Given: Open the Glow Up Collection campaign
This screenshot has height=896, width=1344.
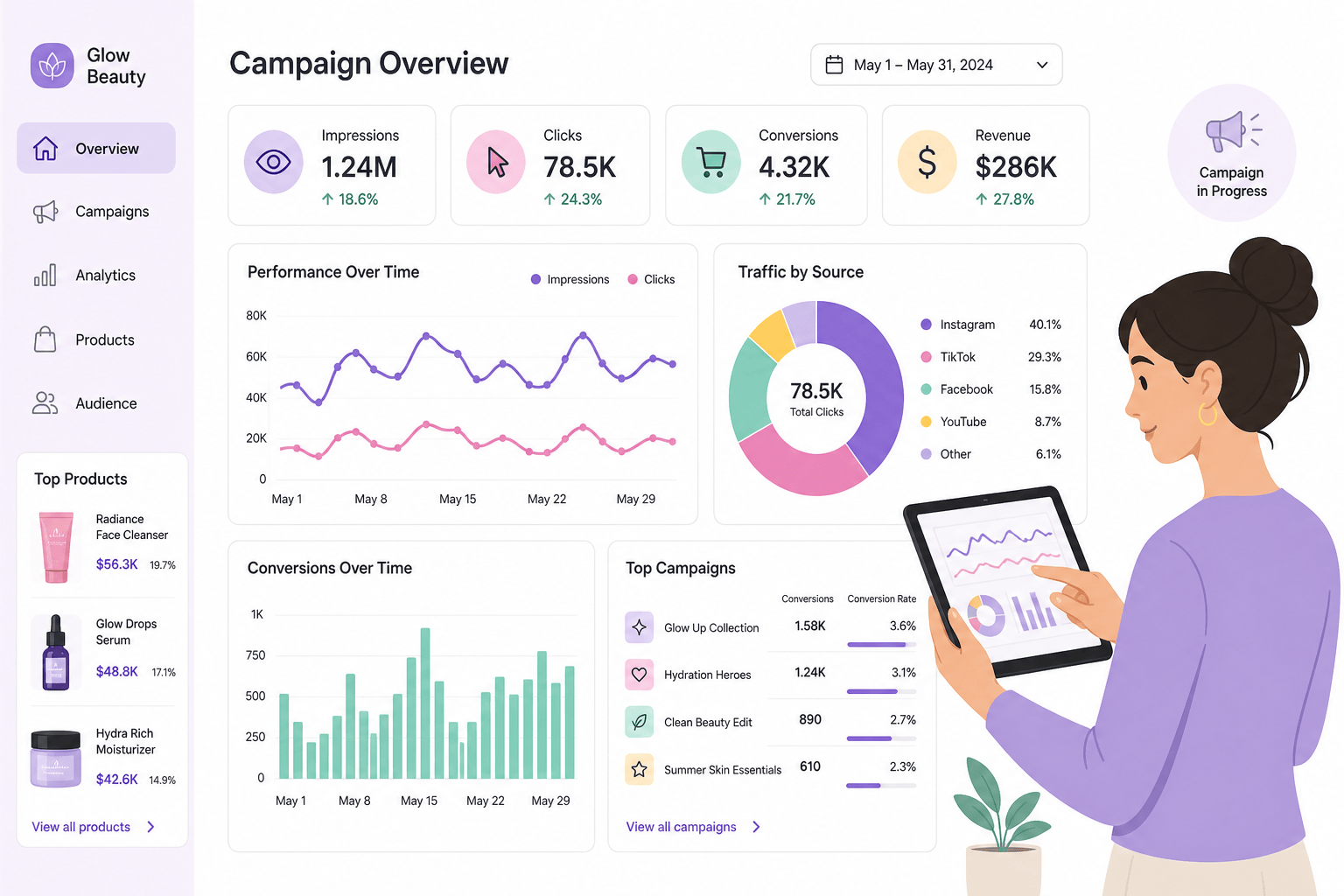Looking at the screenshot, I should point(770,627).
